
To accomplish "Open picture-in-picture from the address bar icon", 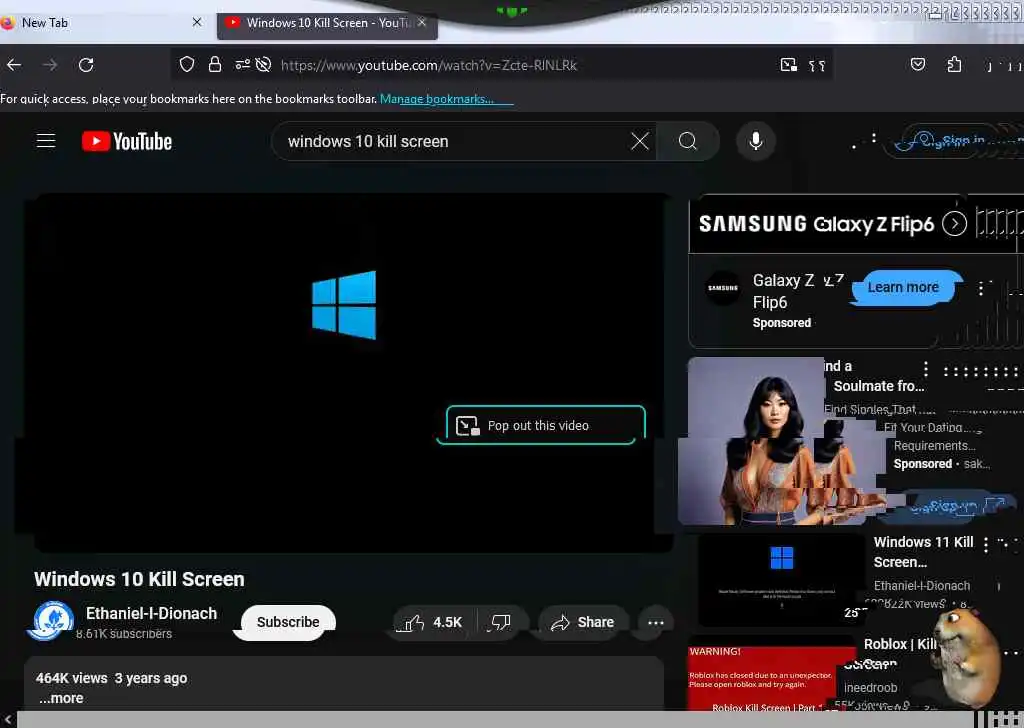I will click(789, 65).
